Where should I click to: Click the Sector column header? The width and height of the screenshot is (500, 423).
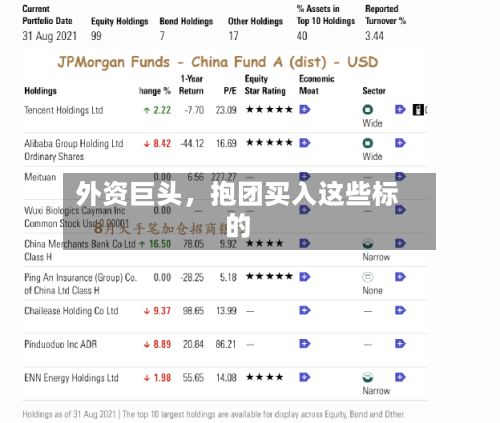point(374,91)
